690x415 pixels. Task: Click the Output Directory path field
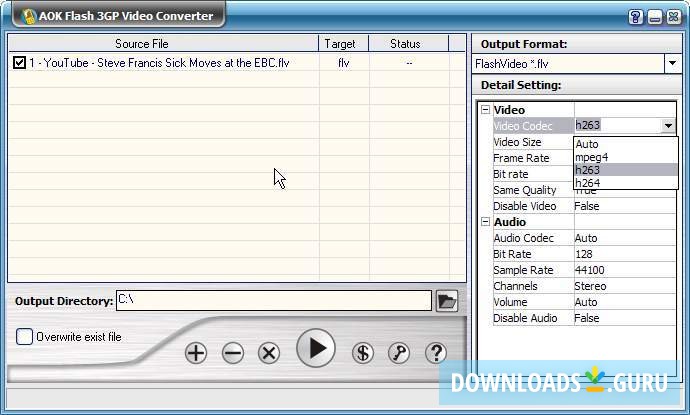tap(274, 301)
